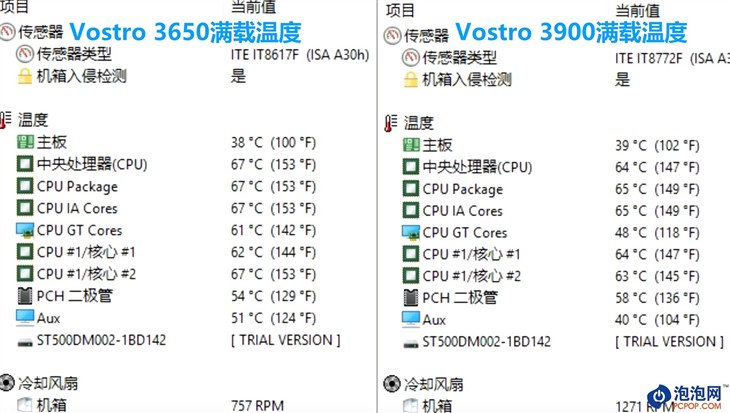Open the 泡泡网 PCPOP.COM watermark logo
The width and height of the screenshot is (730, 413).
688,397
